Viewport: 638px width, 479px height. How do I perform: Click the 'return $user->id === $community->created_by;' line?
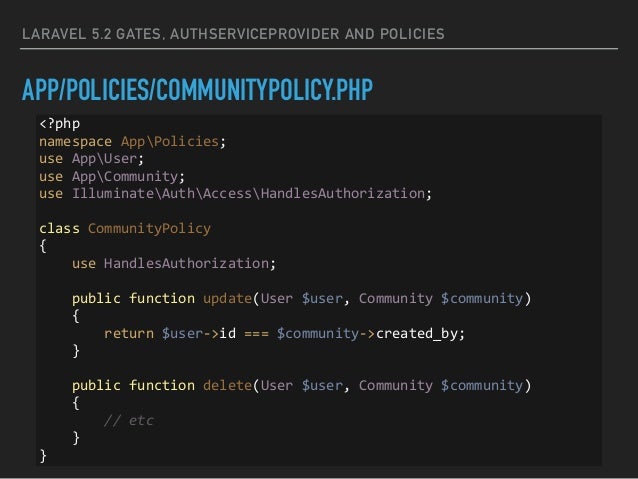click(x=284, y=333)
